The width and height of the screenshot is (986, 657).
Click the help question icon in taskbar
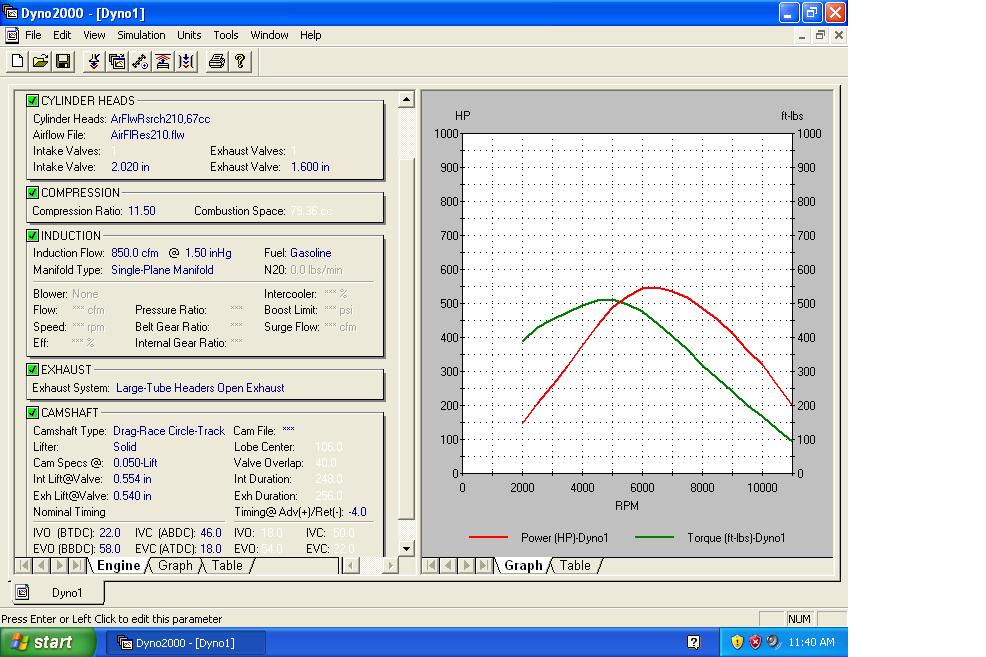[x=694, y=642]
